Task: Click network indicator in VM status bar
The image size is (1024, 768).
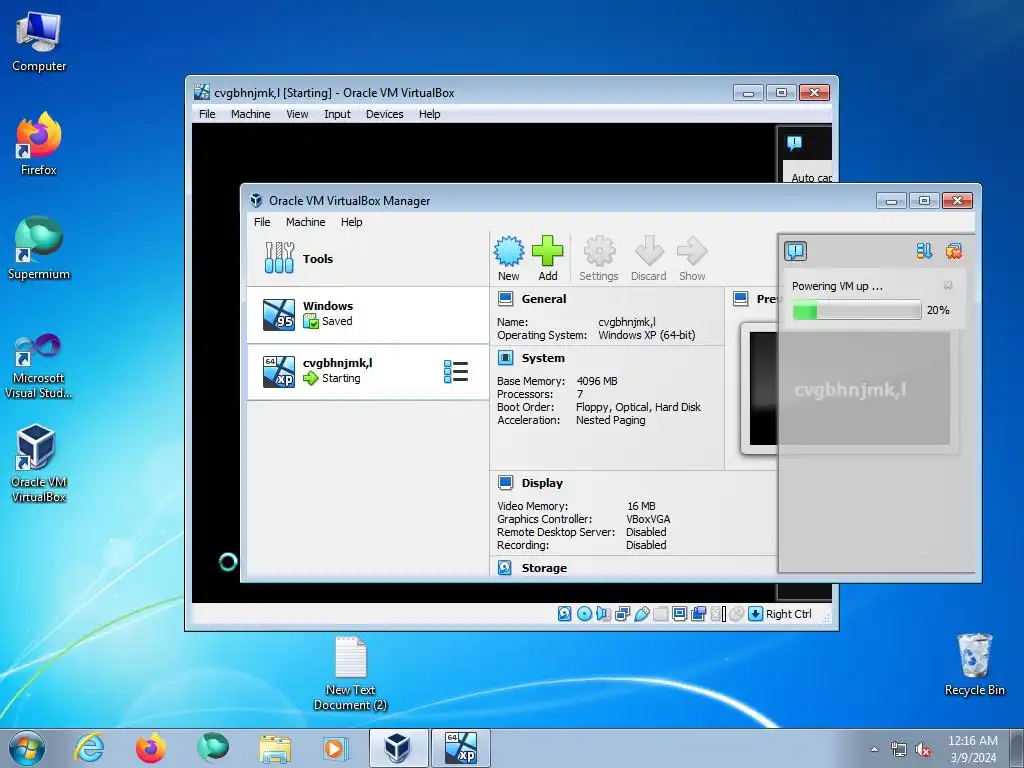Action: pos(622,614)
